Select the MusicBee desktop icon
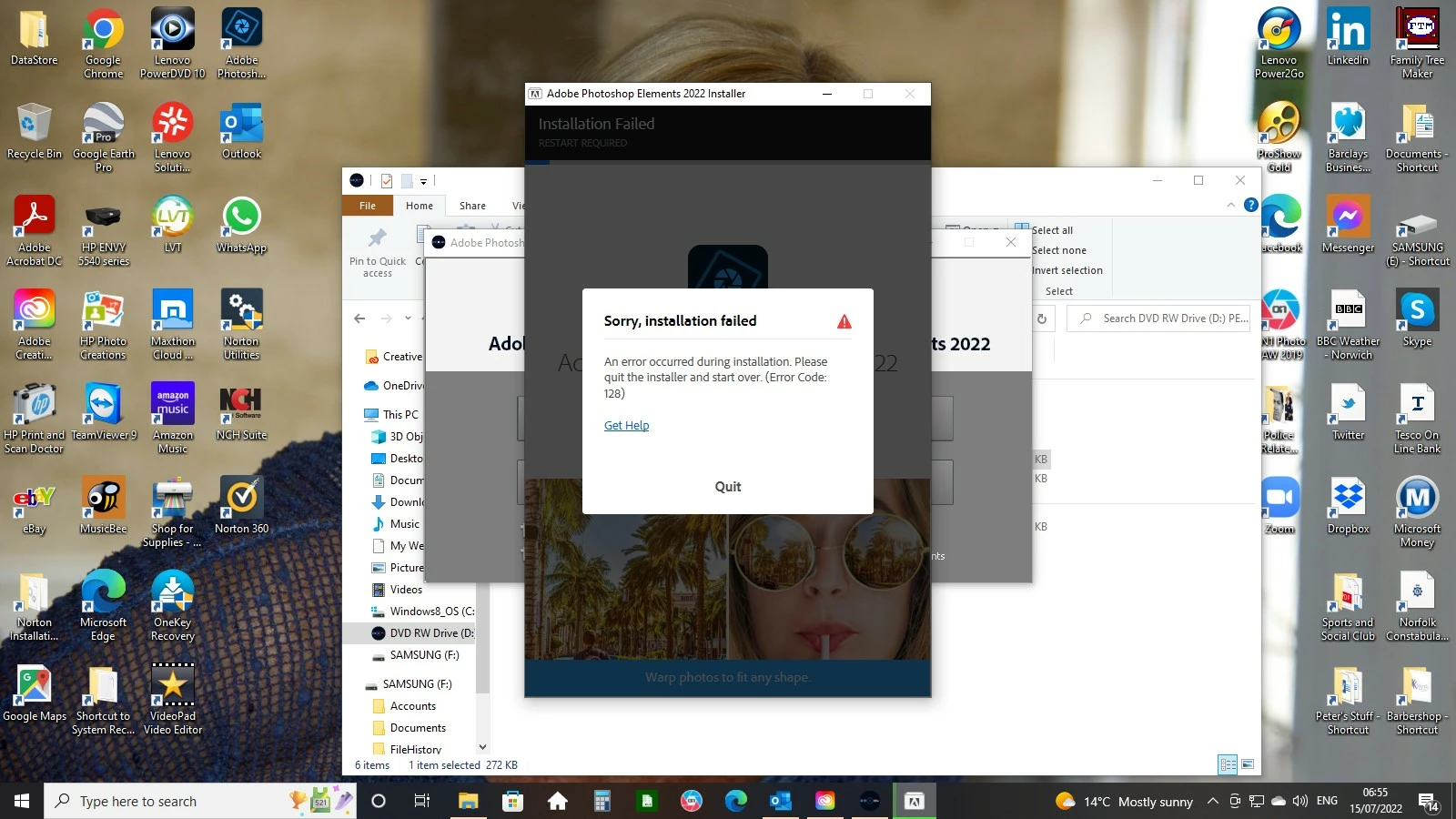1456x819 pixels. point(104,506)
